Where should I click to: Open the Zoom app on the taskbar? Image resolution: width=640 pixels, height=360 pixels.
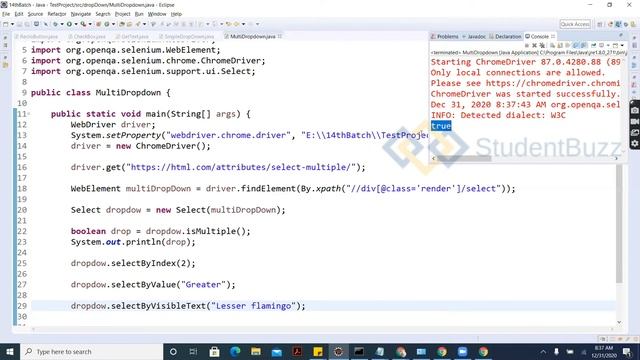(462, 351)
